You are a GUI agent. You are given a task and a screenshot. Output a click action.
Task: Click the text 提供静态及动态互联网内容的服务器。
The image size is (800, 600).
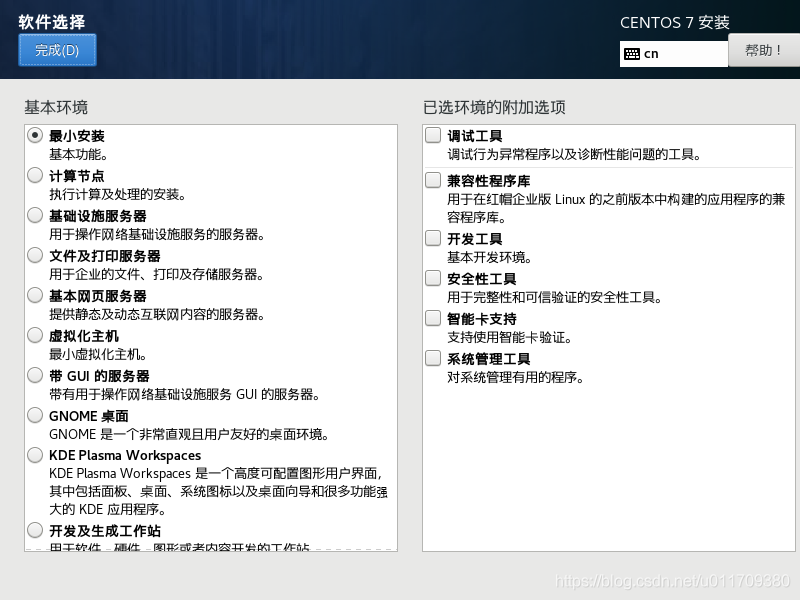coord(157,314)
